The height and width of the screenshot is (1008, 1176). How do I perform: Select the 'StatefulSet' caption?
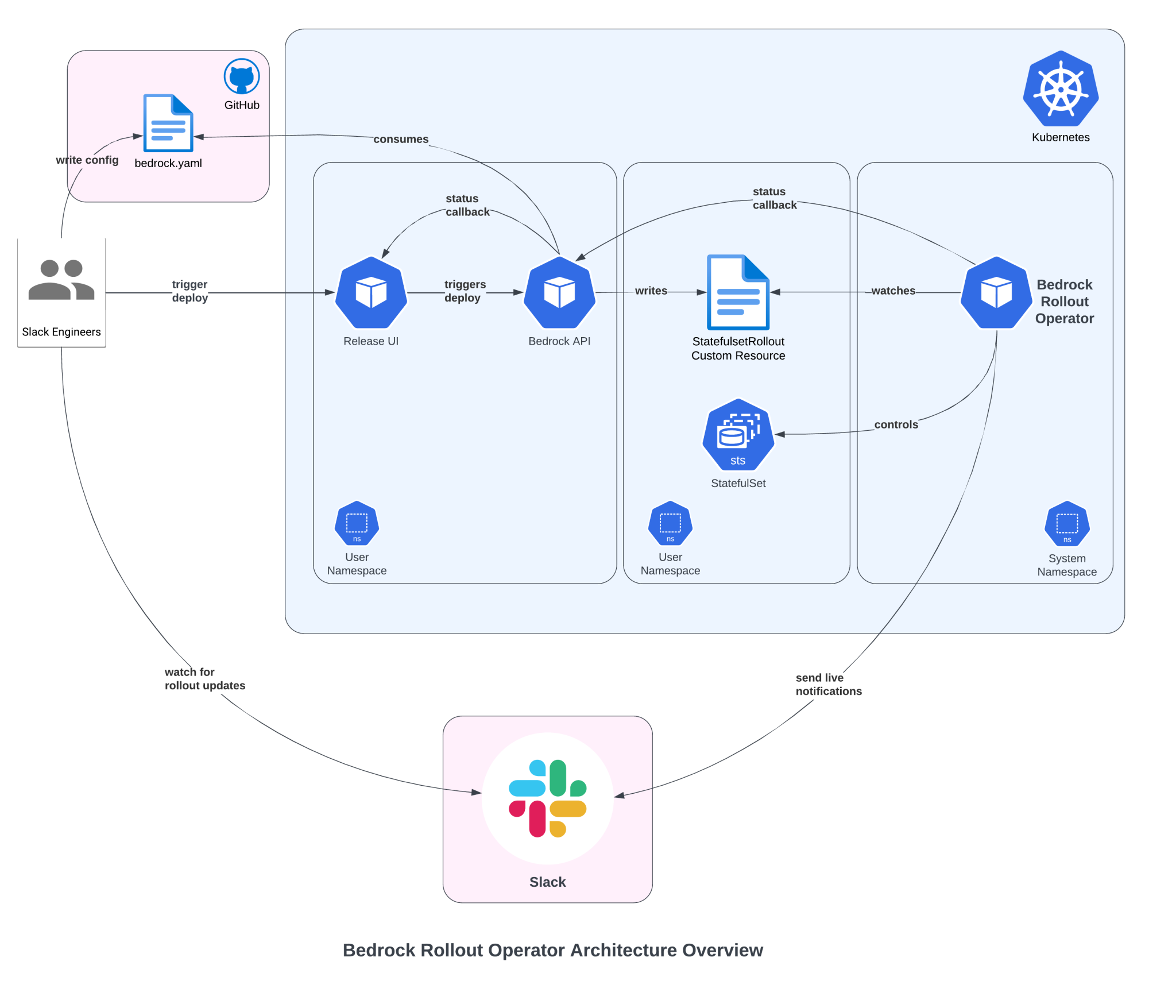tap(738, 483)
